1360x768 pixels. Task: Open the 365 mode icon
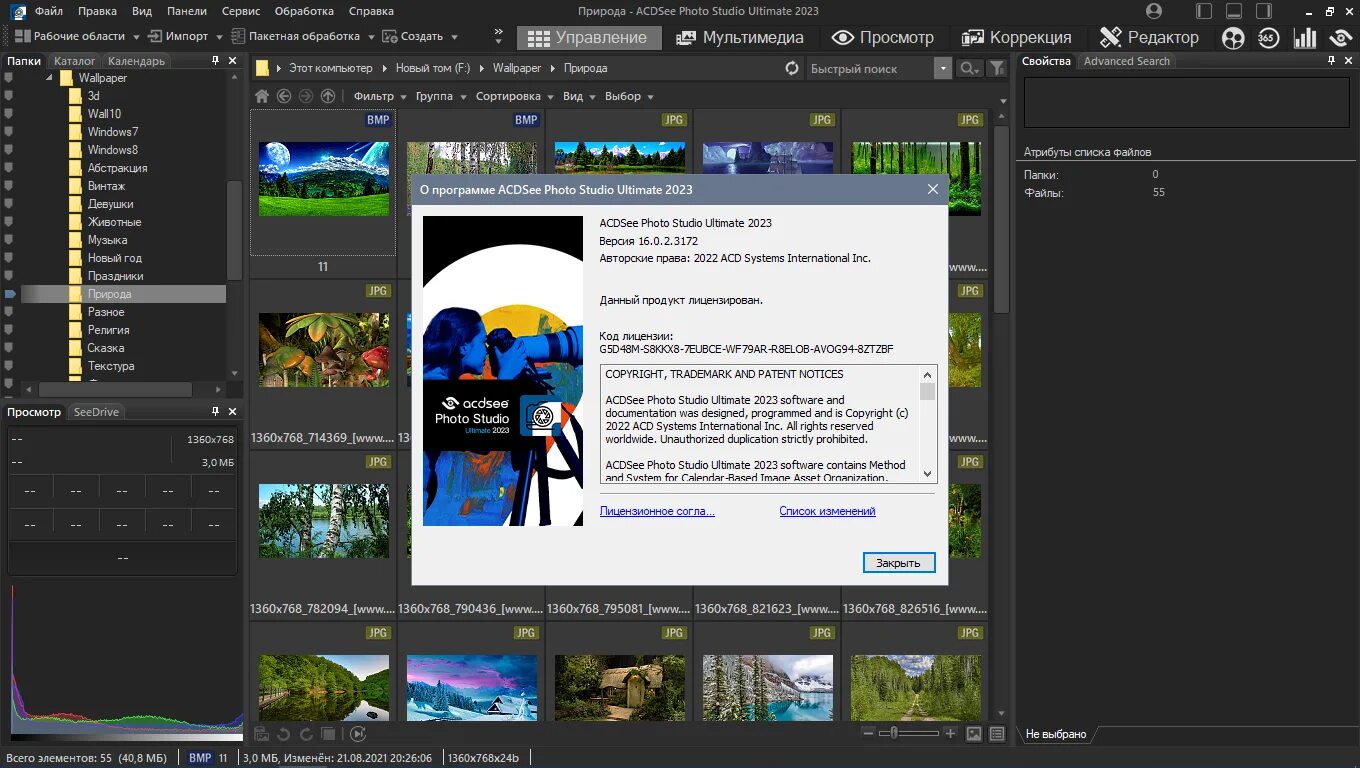click(x=1268, y=38)
